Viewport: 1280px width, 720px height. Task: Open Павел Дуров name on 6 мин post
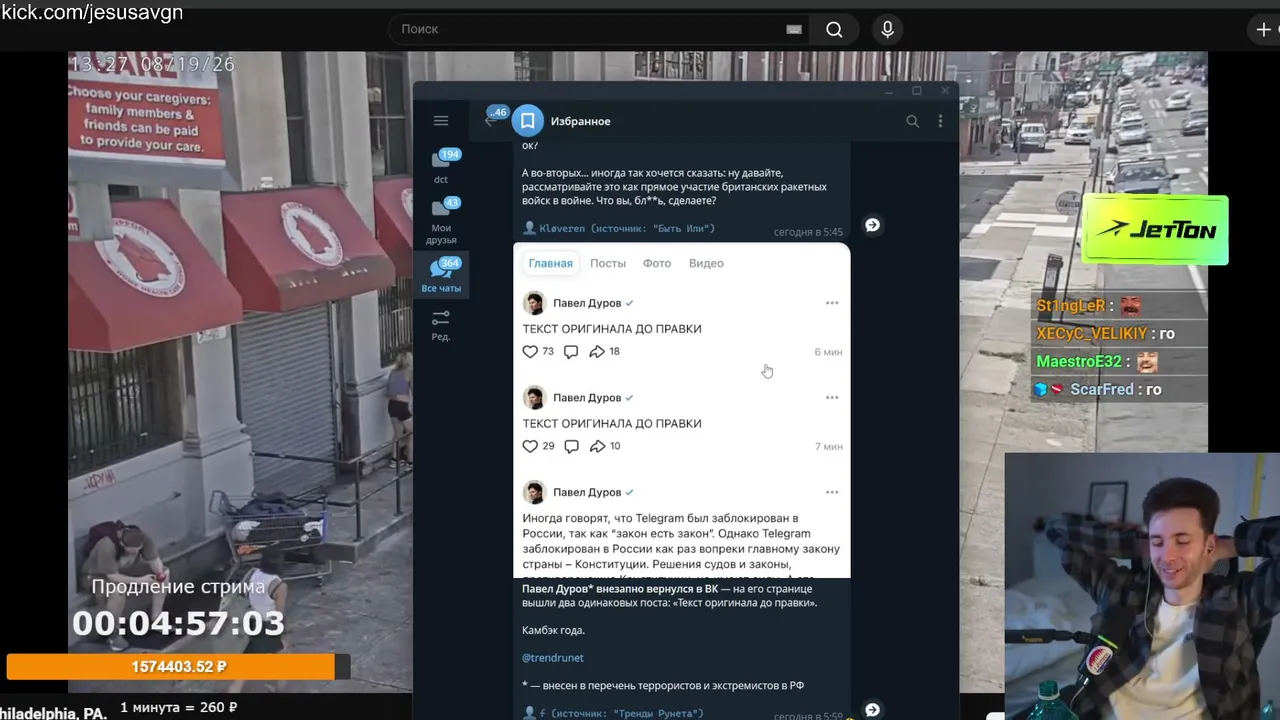coord(587,303)
